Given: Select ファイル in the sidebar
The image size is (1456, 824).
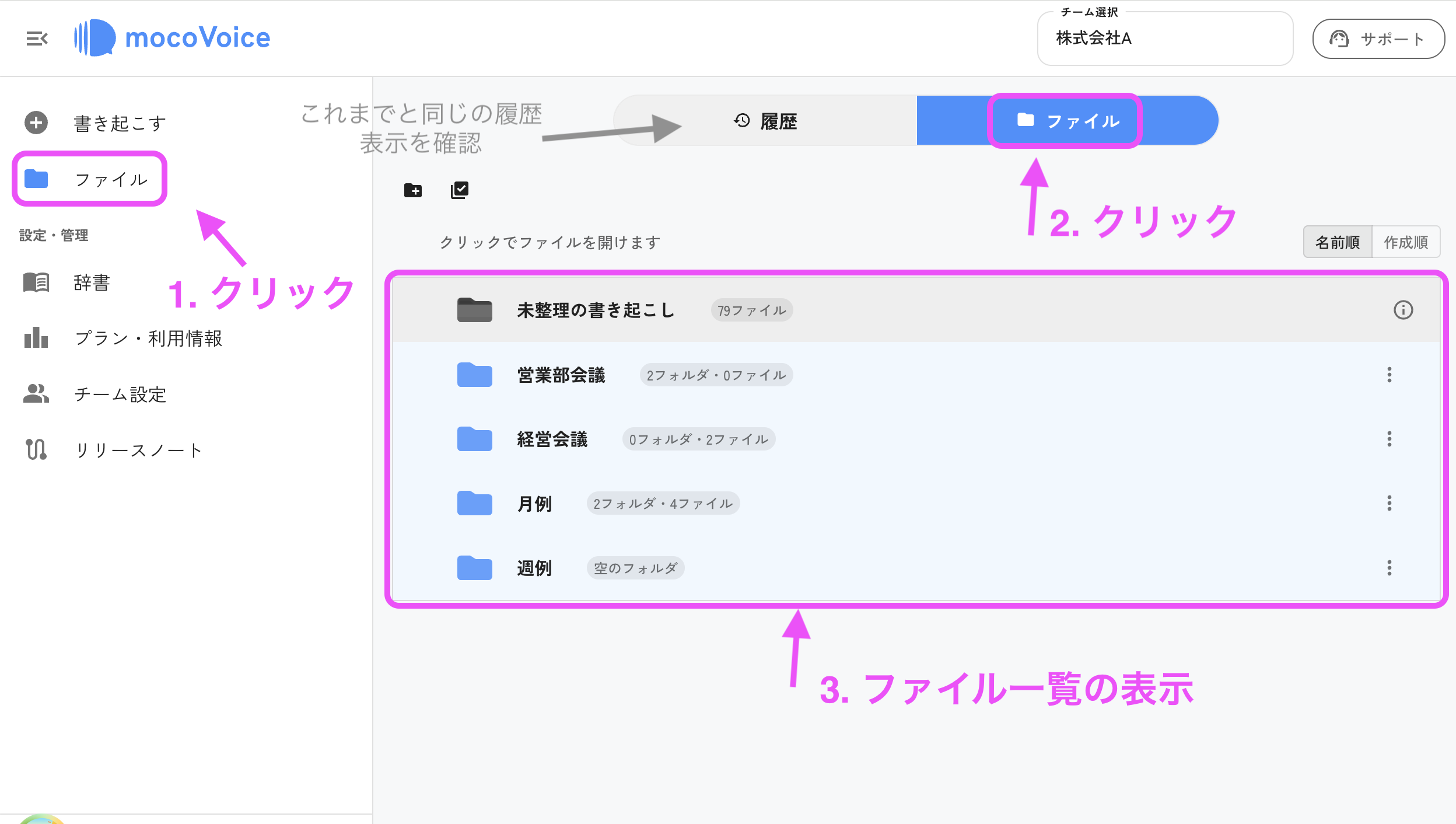Looking at the screenshot, I should click(90, 179).
